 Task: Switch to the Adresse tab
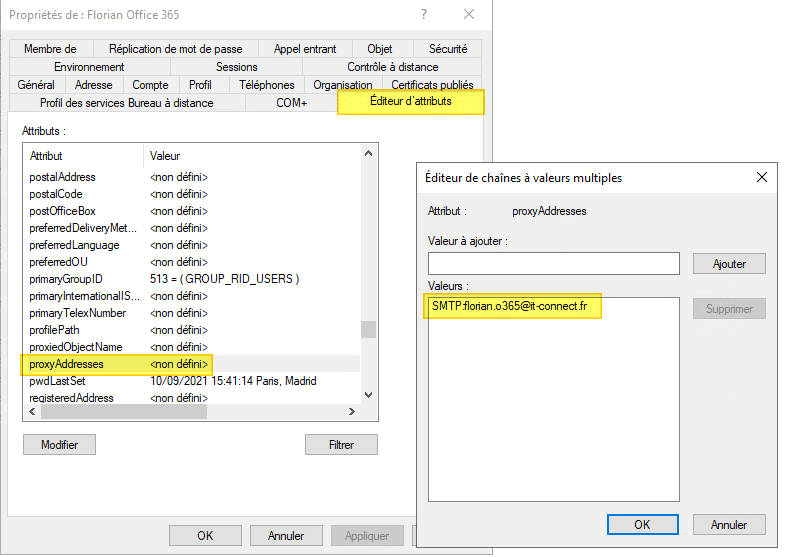[x=94, y=85]
